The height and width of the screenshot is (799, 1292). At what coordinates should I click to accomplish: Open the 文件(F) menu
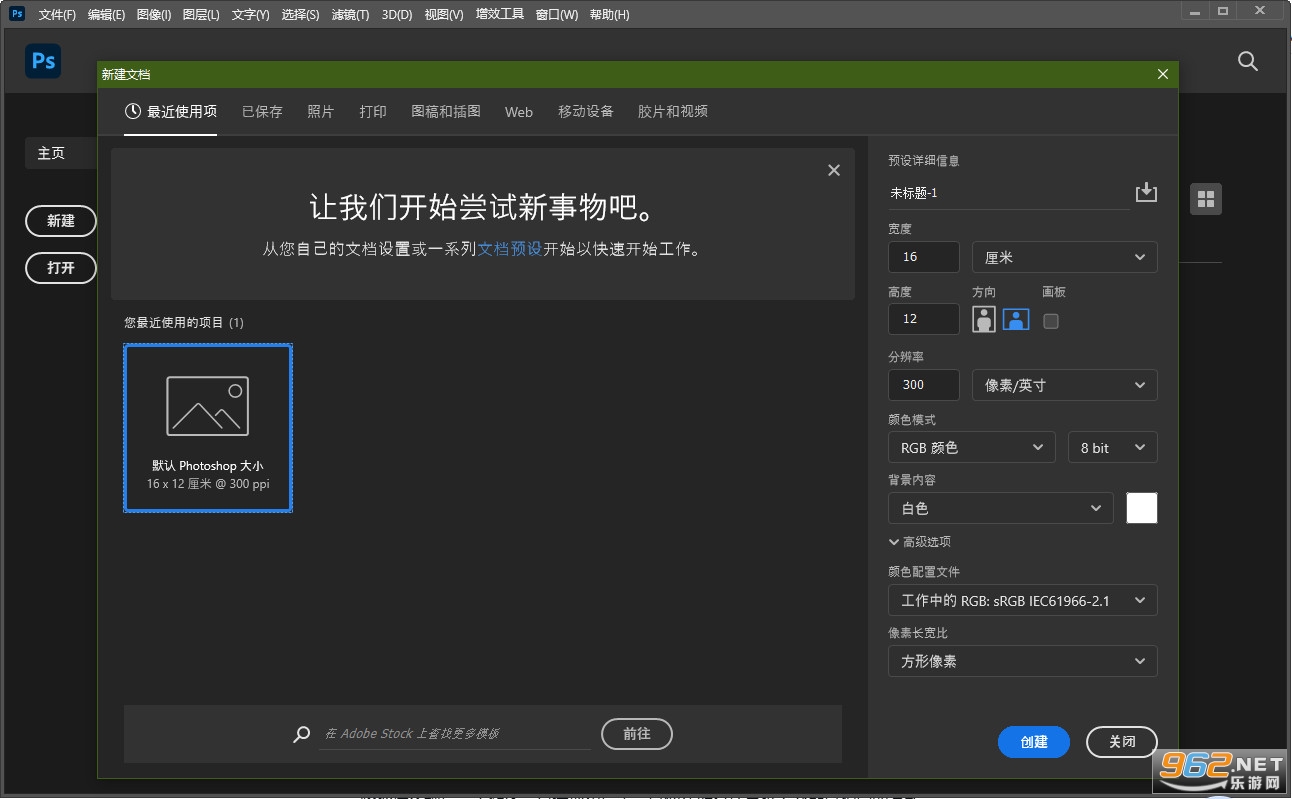click(x=57, y=14)
